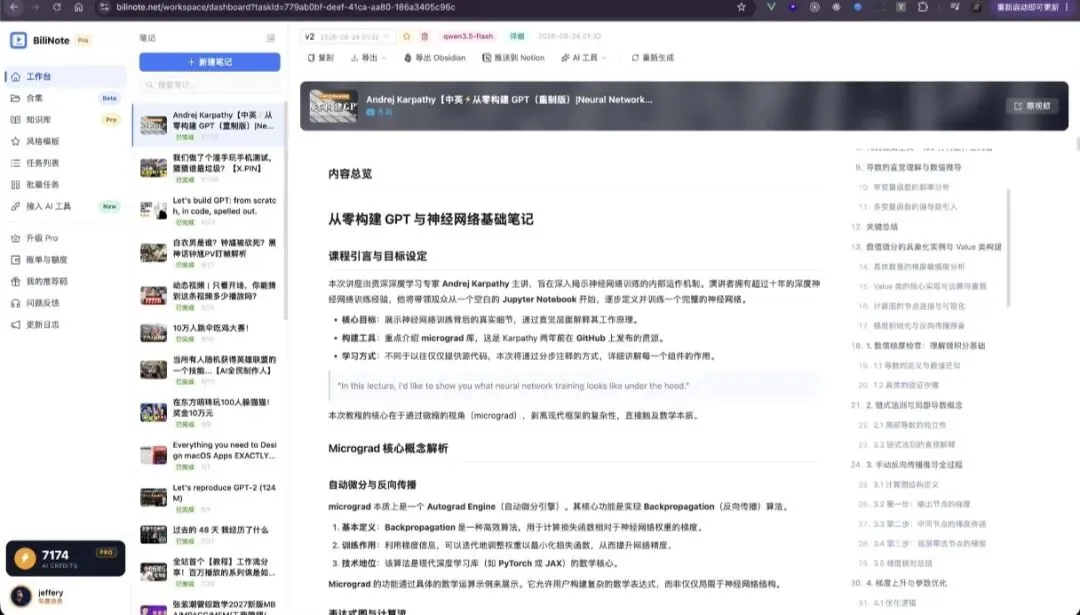Jump to outline 4. 梯度上升与参数优化
The height and width of the screenshot is (615, 1080).
point(899,583)
